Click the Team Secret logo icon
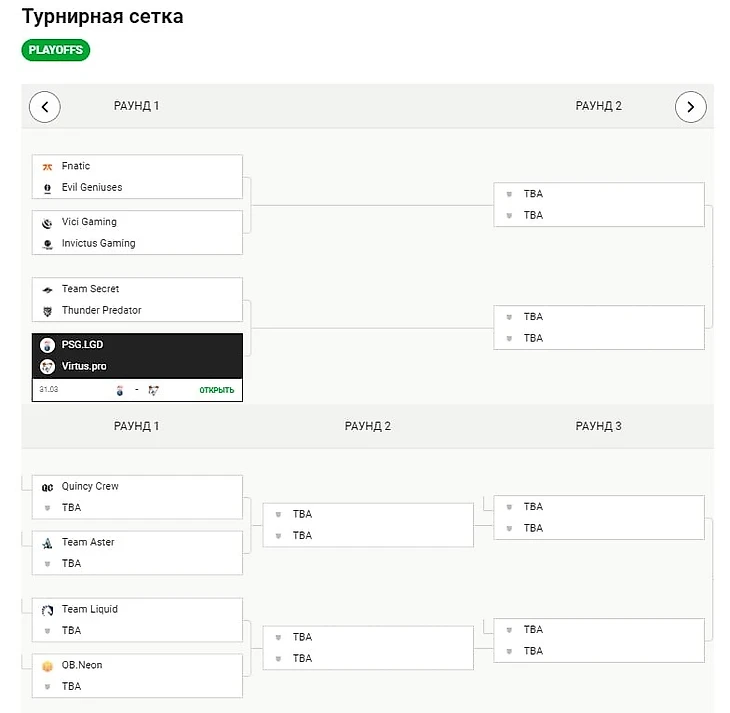 (x=47, y=289)
